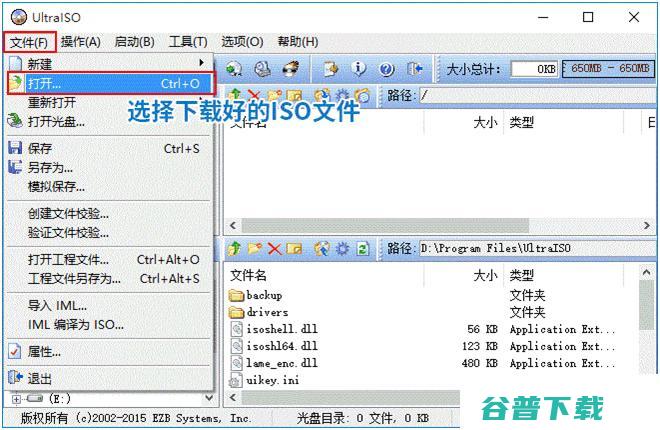Select 打开工程文件... menu entry
This screenshot has height=430, width=660.
[109, 260]
